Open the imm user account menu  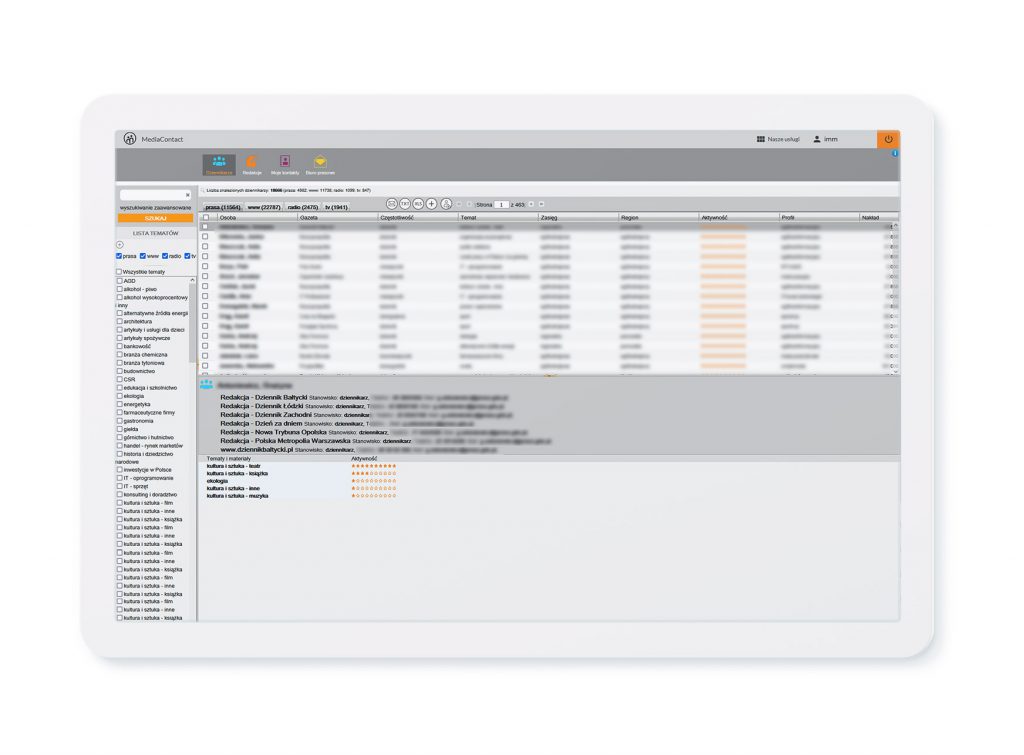[825, 139]
